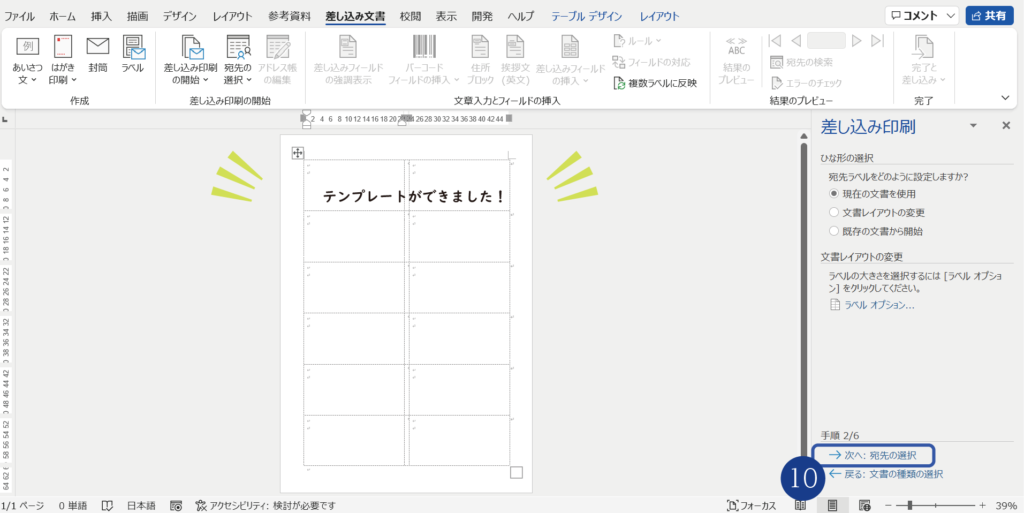Switch to the テーブル デザイン tab
Image resolution: width=1024 pixels, height=513 pixels.
(x=589, y=17)
